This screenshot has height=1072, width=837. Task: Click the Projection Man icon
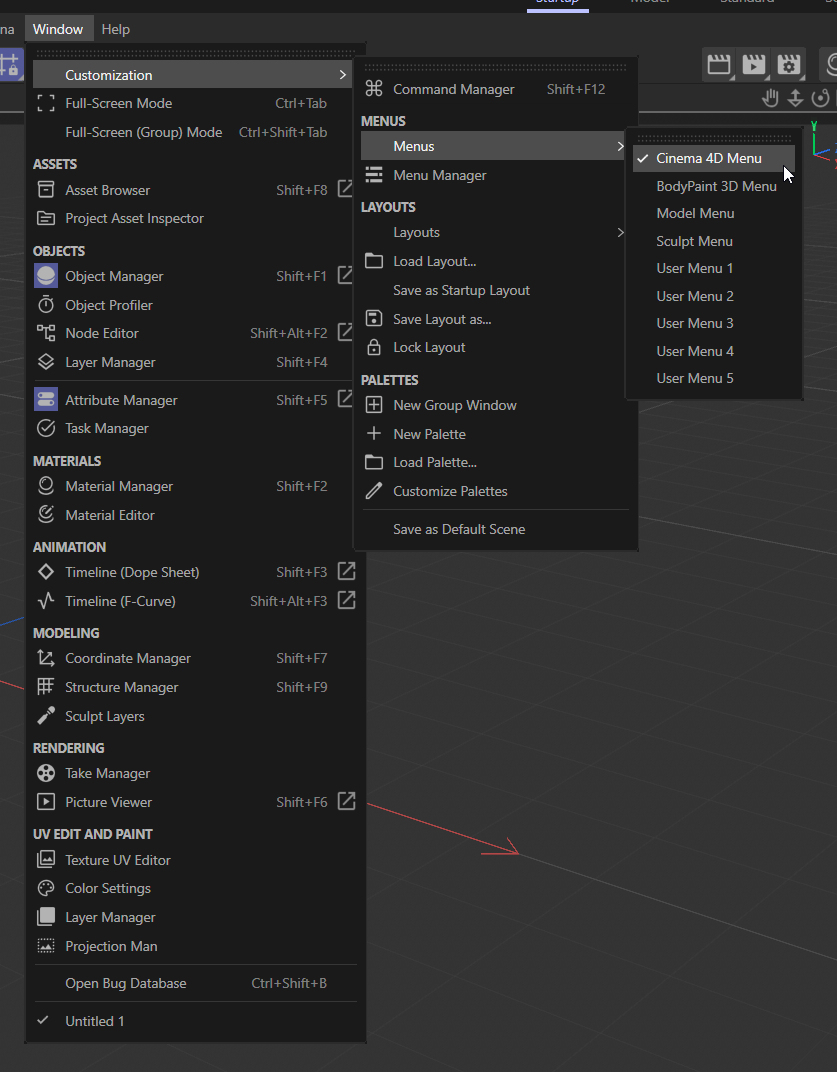(46, 946)
